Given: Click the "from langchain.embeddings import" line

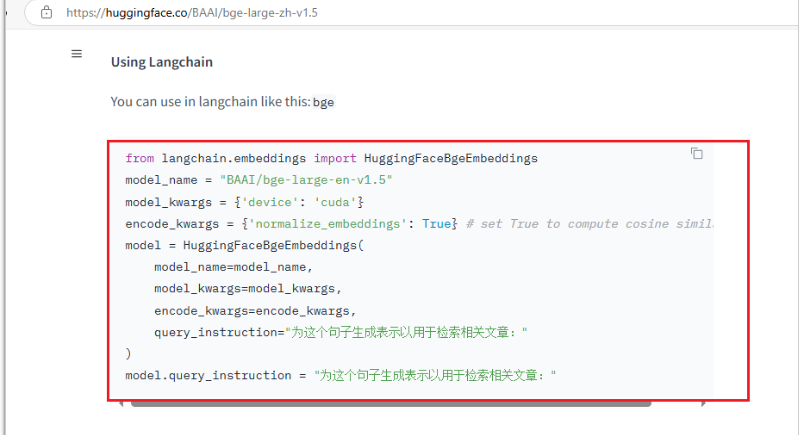Looking at the screenshot, I should (331, 158).
